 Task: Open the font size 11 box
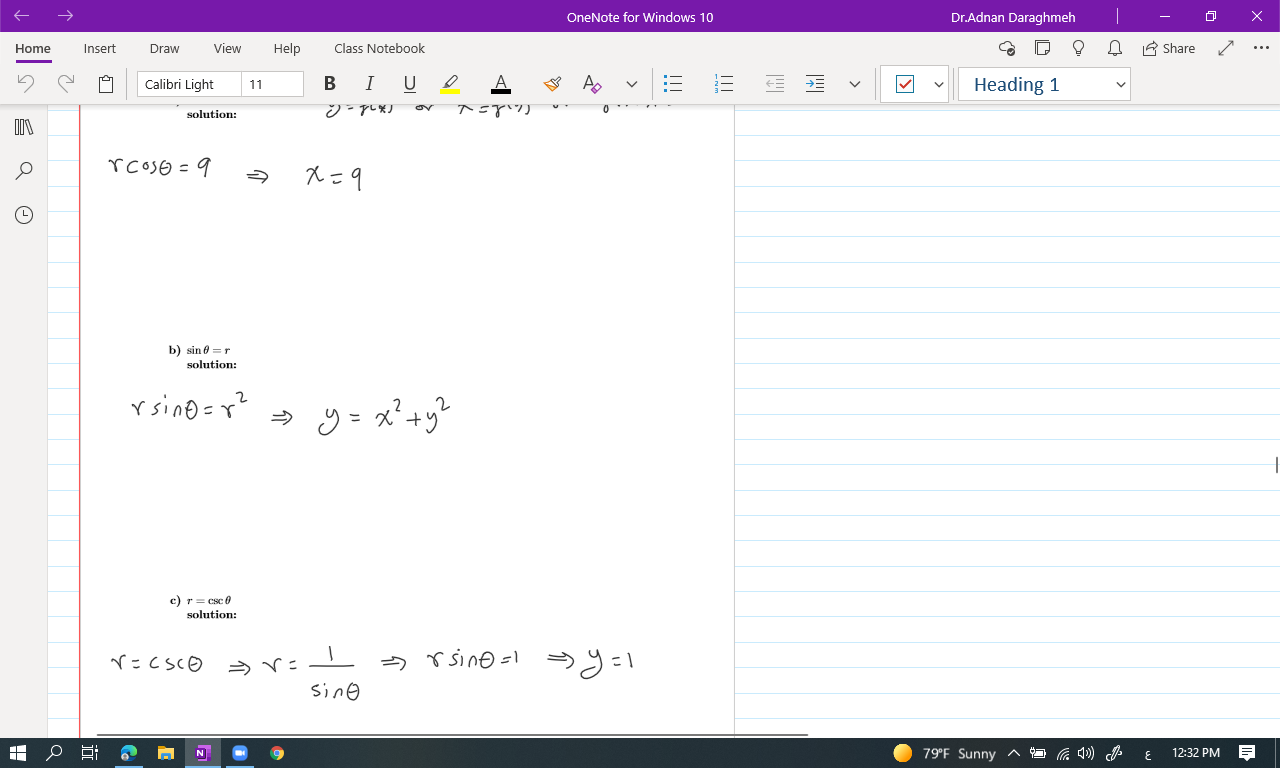point(272,84)
